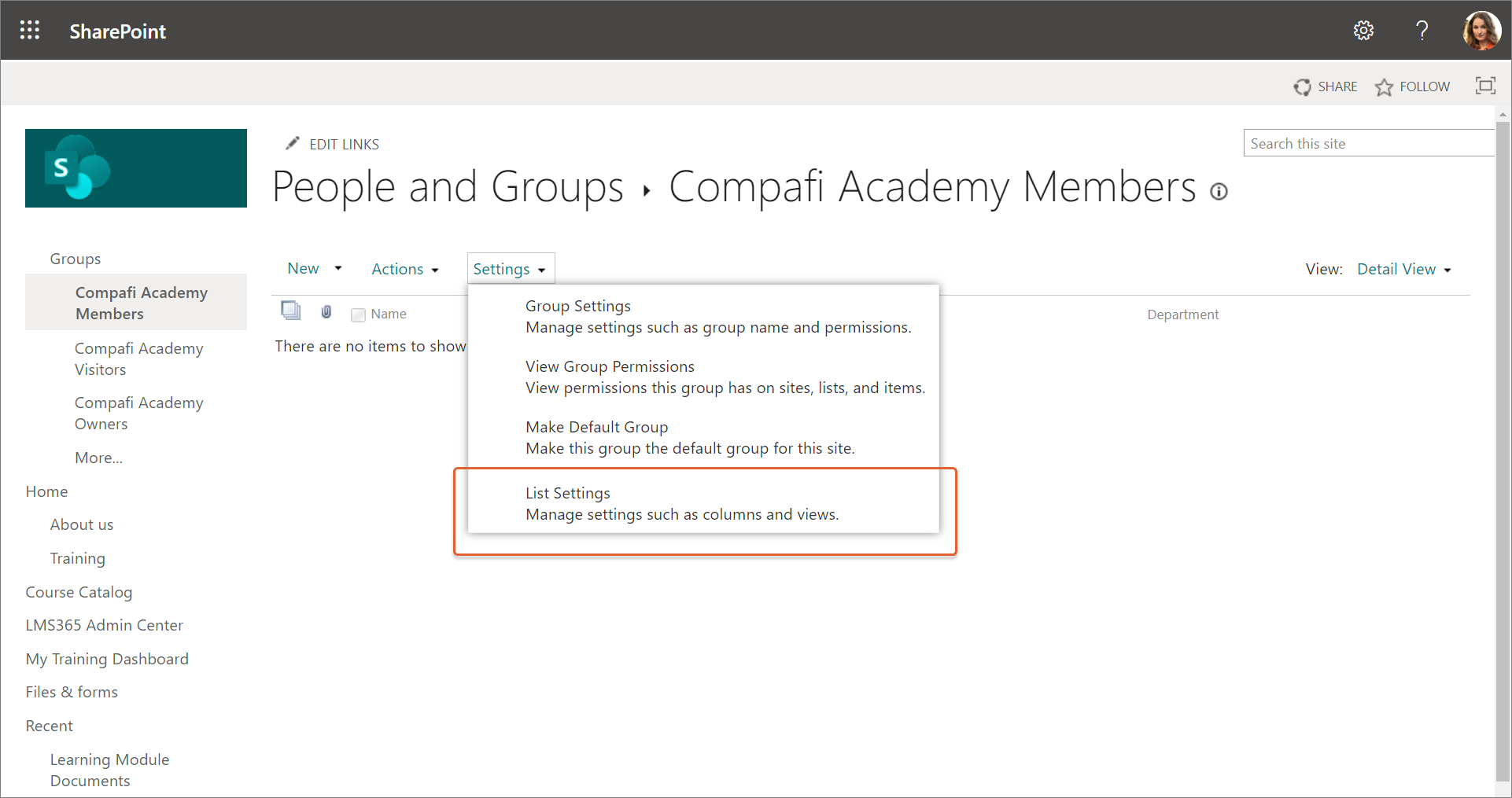Change the Detail View dropdown

(x=1403, y=270)
